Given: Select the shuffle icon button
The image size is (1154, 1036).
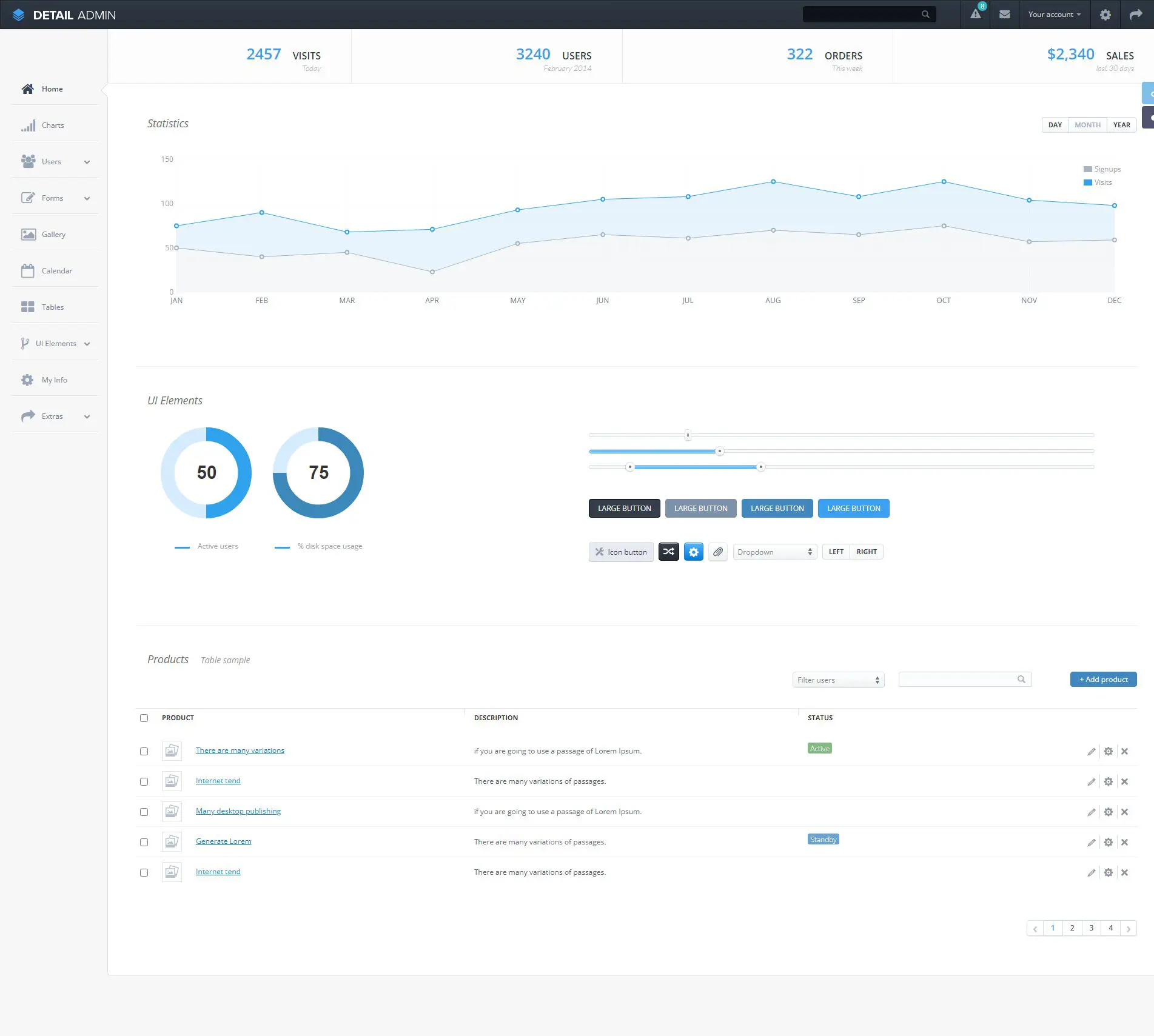Looking at the screenshot, I should pos(668,552).
